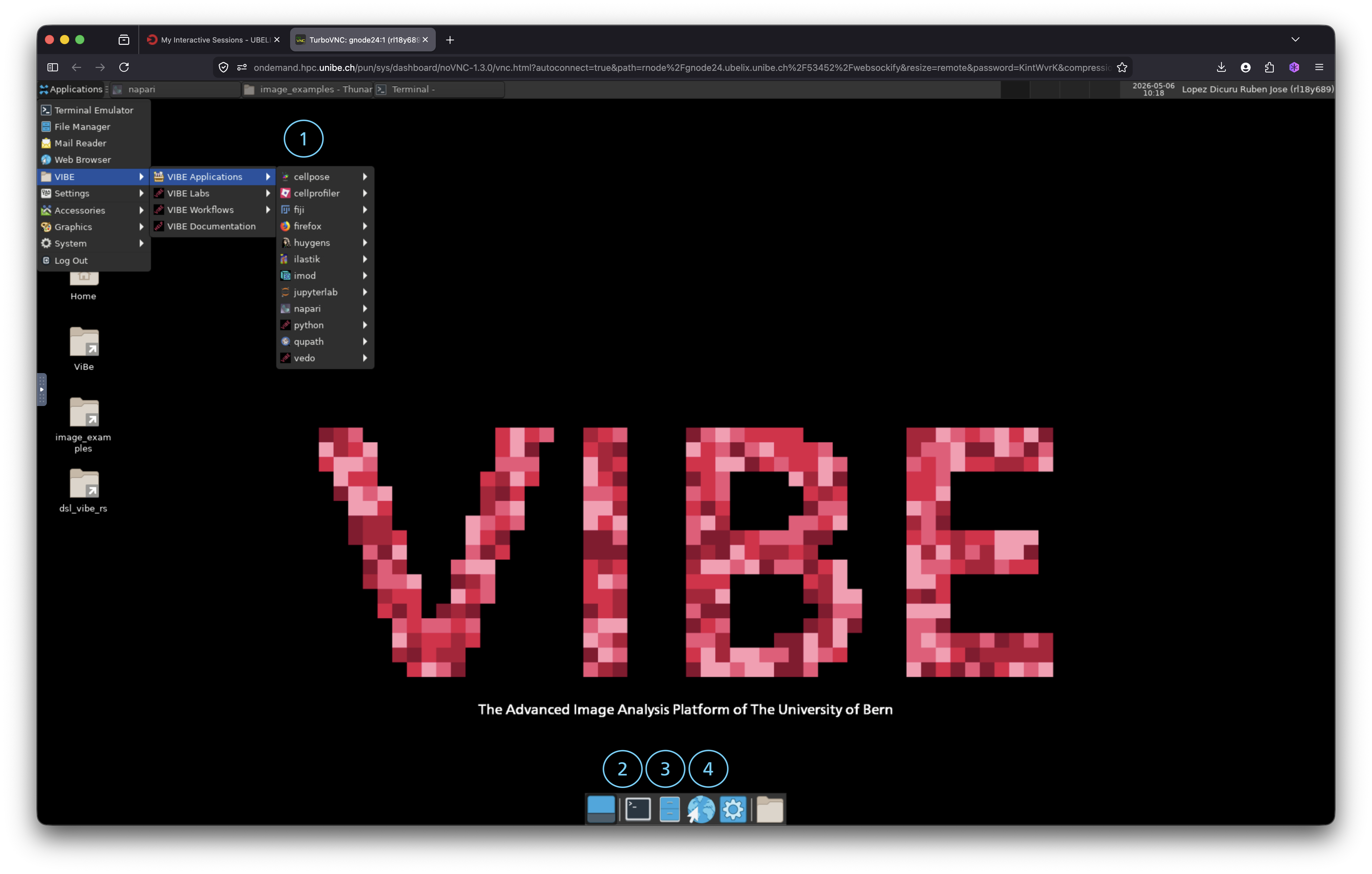The height and width of the screenshot is (874, 1372).
Task: Toggle the browser sidebar icon
Action: point(52,67)
